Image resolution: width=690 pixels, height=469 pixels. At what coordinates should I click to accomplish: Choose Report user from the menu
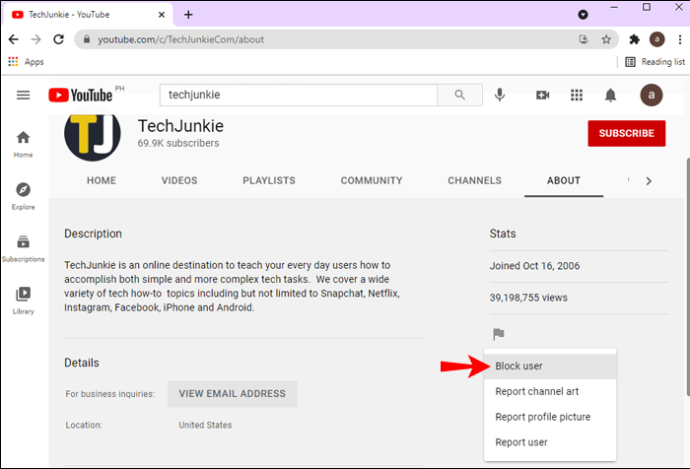[550, 443]
